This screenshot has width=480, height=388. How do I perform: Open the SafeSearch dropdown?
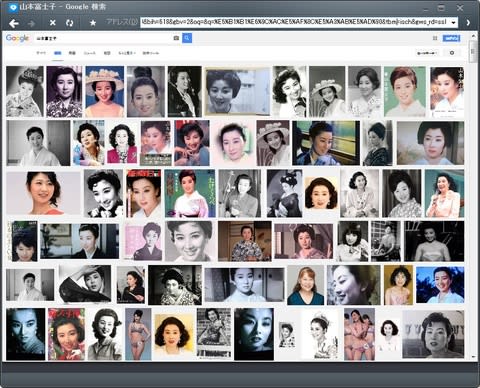tap(427, 53)
